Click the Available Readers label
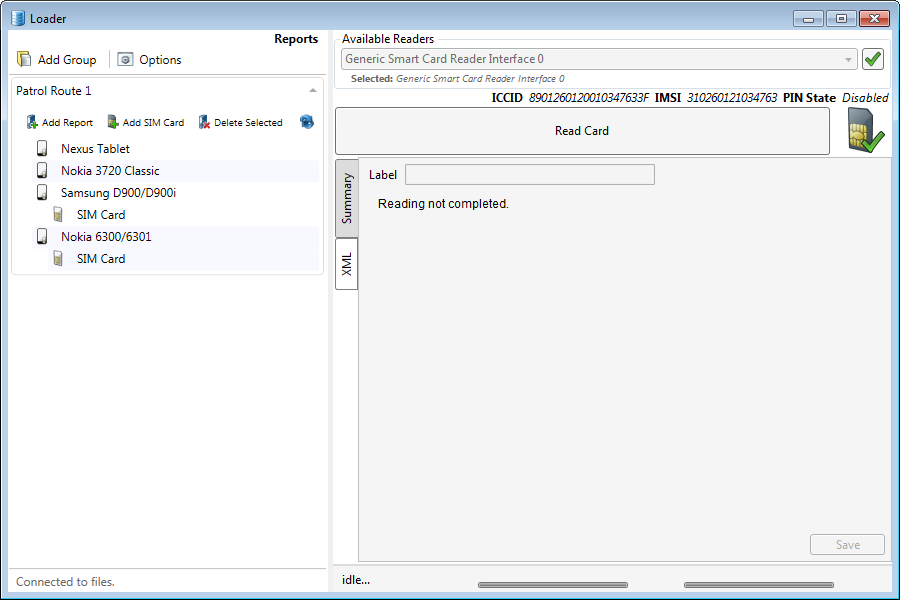Image resolution: width=900 pixels, height=600 pixels. point(388,39)
